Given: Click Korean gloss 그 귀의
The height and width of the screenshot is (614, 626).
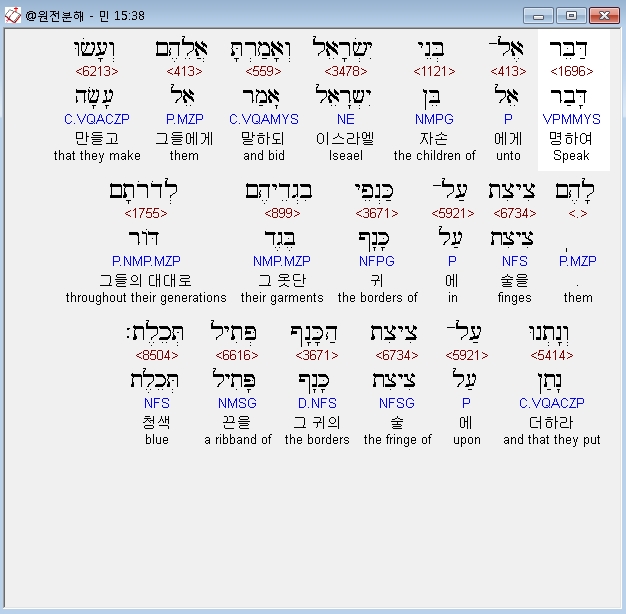Looking at the screenshot, I should coord(317,422).
